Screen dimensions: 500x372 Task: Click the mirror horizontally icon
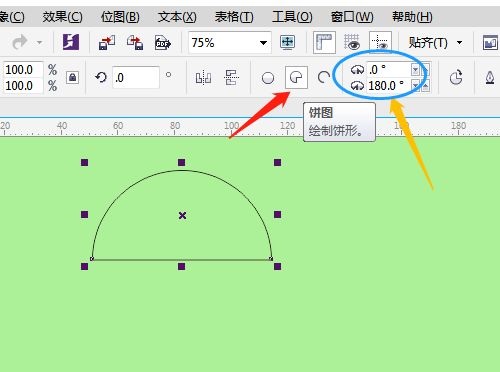203,78
